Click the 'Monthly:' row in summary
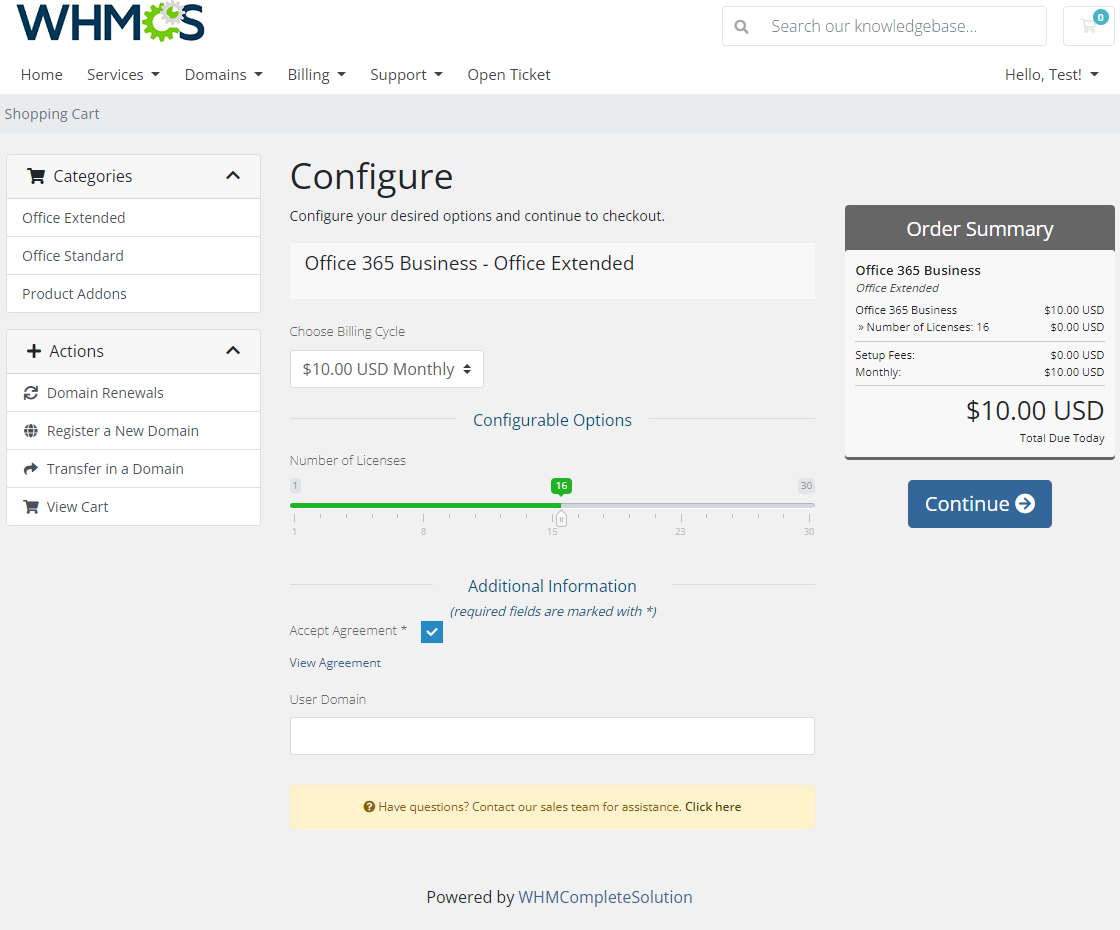The height and width of the screenshot is (930, 1120). click(x=979, y=372)
